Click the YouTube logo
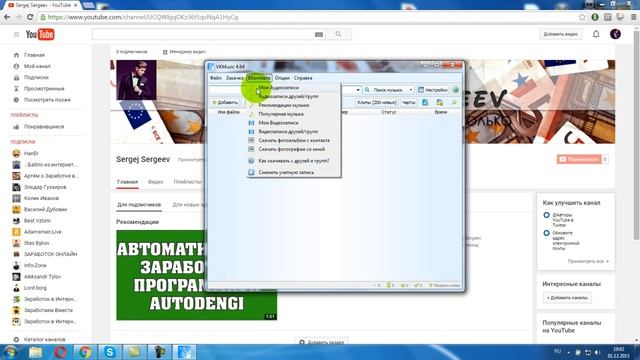The image size is (640, 360). (40, 34)
